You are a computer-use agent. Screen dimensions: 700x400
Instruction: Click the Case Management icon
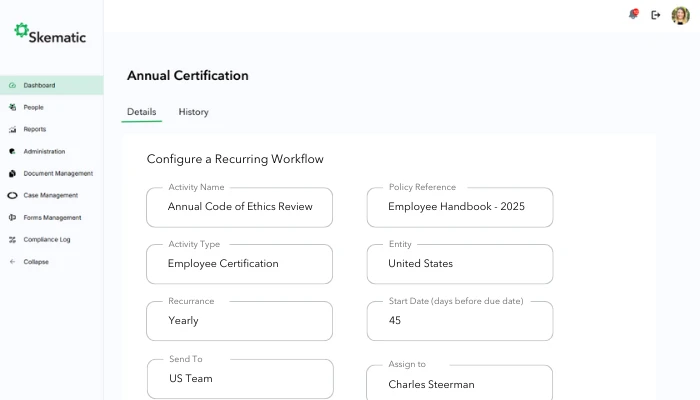coord(12,195)
